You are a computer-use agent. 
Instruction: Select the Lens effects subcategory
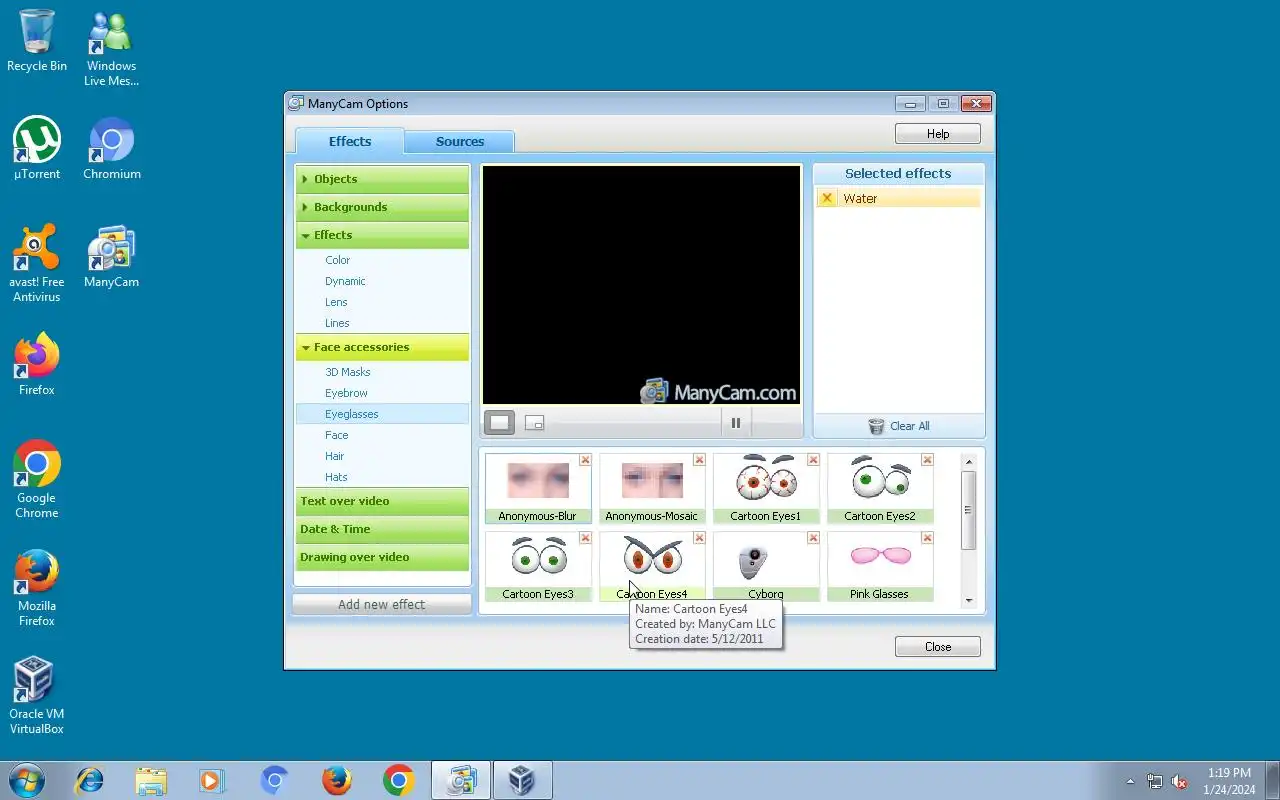pos(336,302)
